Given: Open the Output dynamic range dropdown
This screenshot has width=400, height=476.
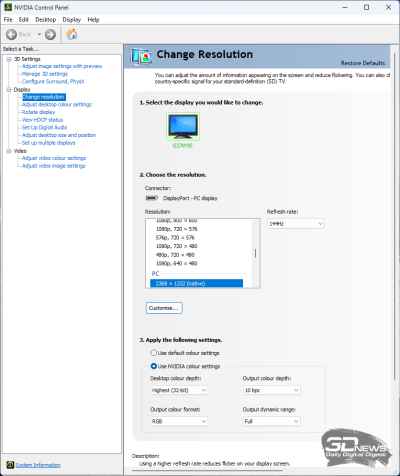Looking at the screenshot, I should point(272,421).
